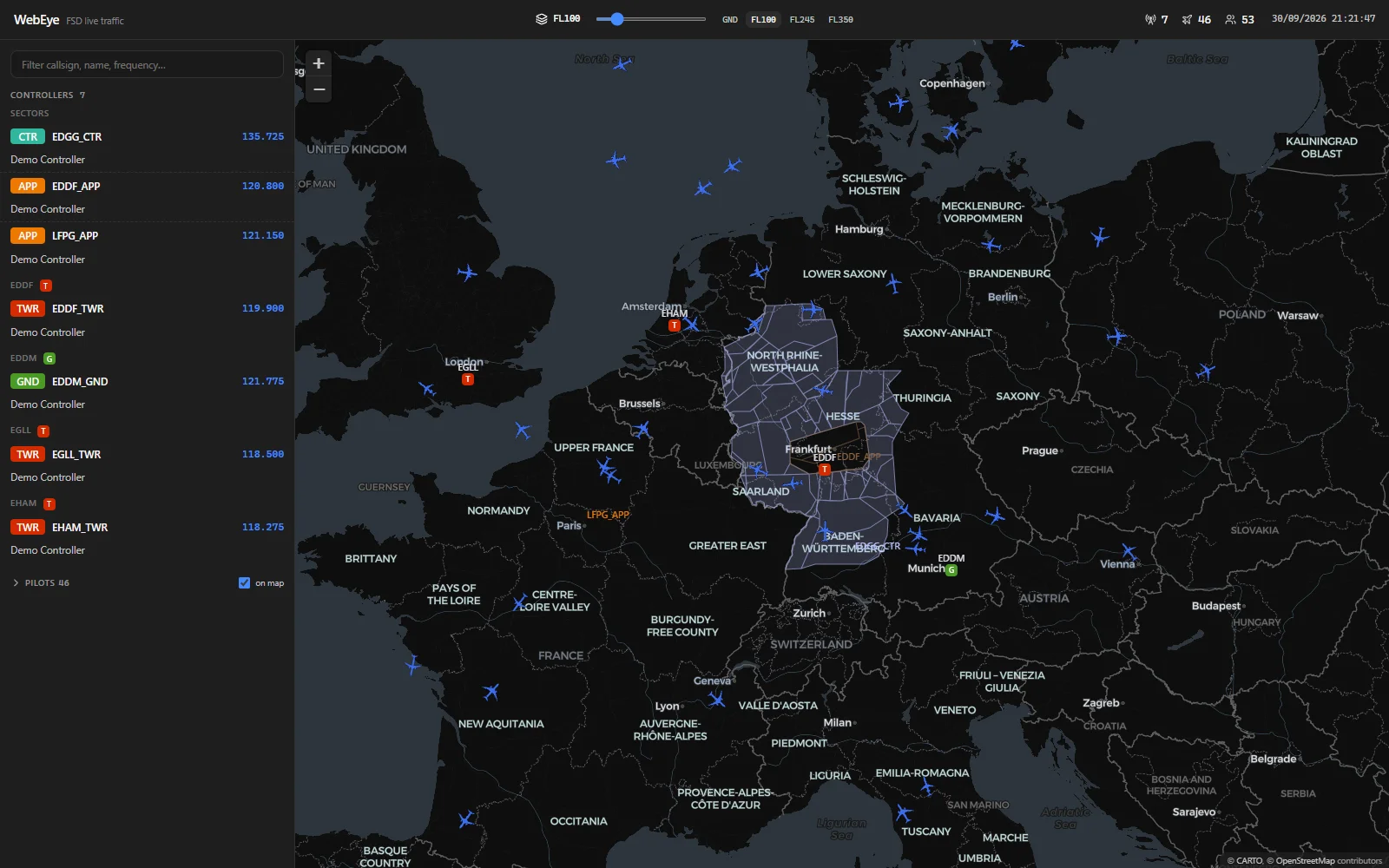Screen dimensions: 1389x868
Task: Adjust the flight level slider handle
Action: coord(617,19)
